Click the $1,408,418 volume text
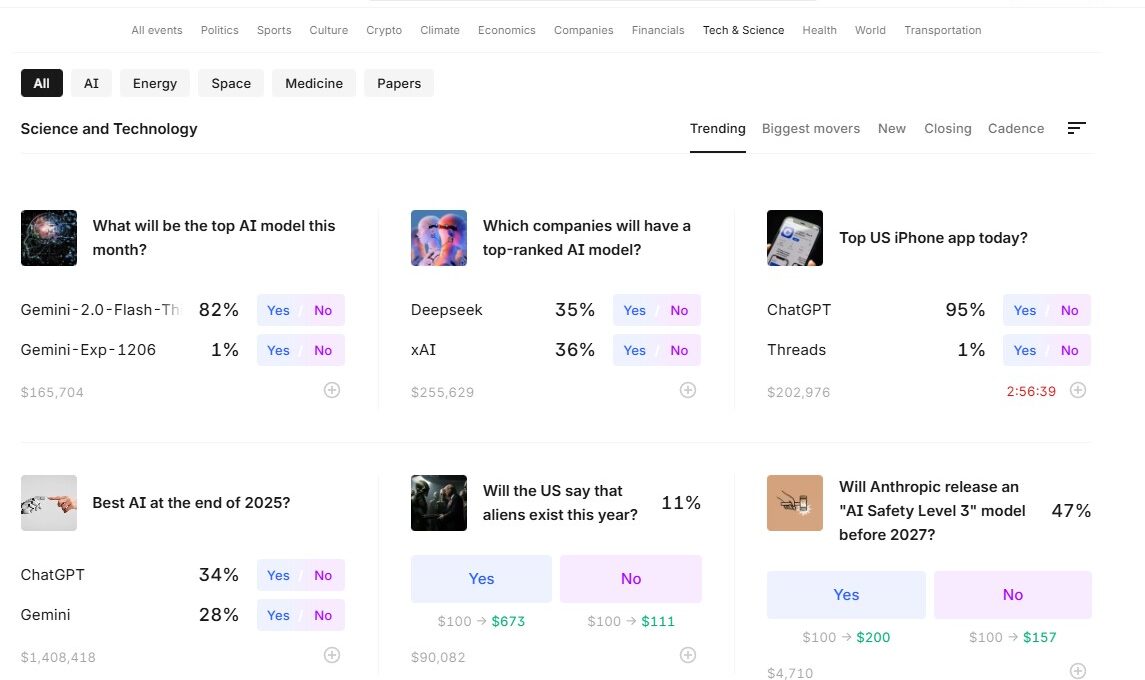The width and height of the screenshot is (1145, 680). (x=58, y=657)
